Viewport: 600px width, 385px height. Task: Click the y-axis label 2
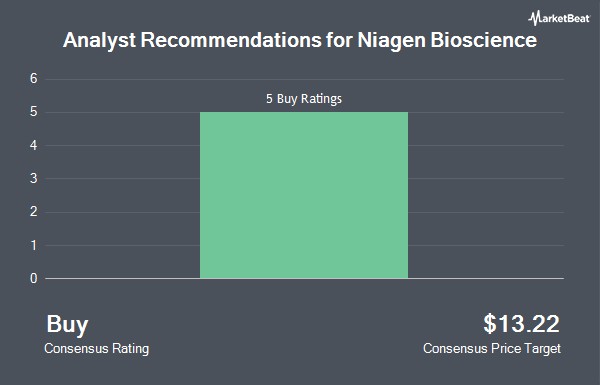34,212
